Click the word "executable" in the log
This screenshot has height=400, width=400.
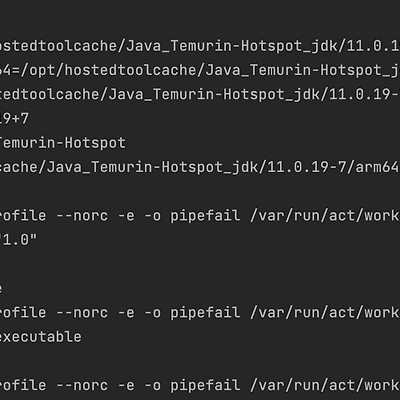point(41,337)
